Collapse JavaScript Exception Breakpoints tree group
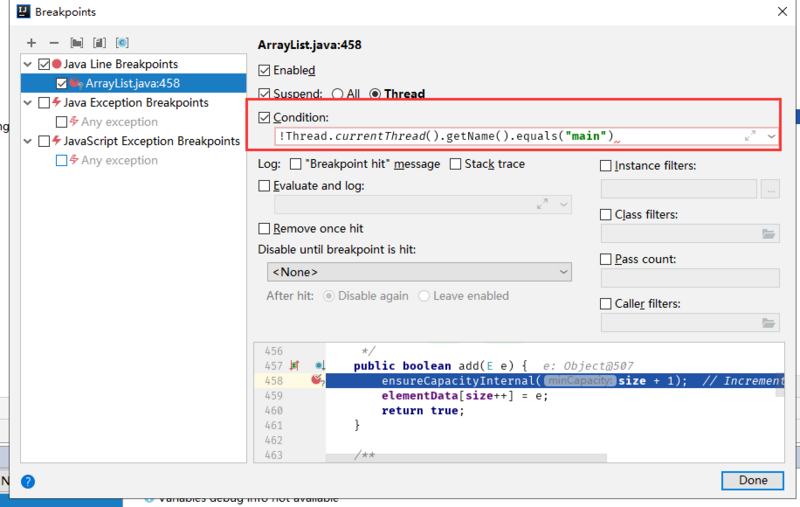 coord(28,141)
